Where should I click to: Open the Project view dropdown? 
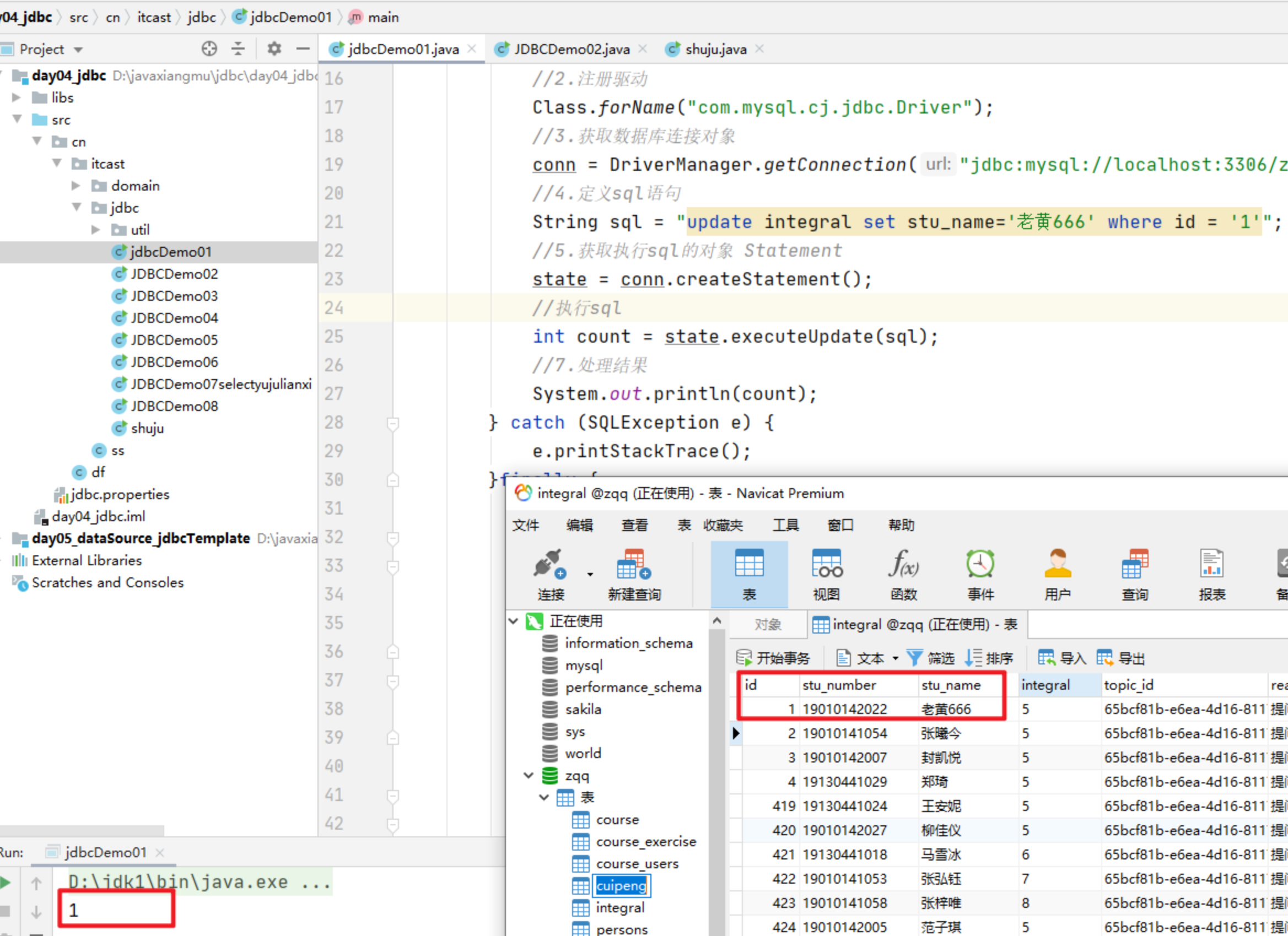[x=78, y=50]
